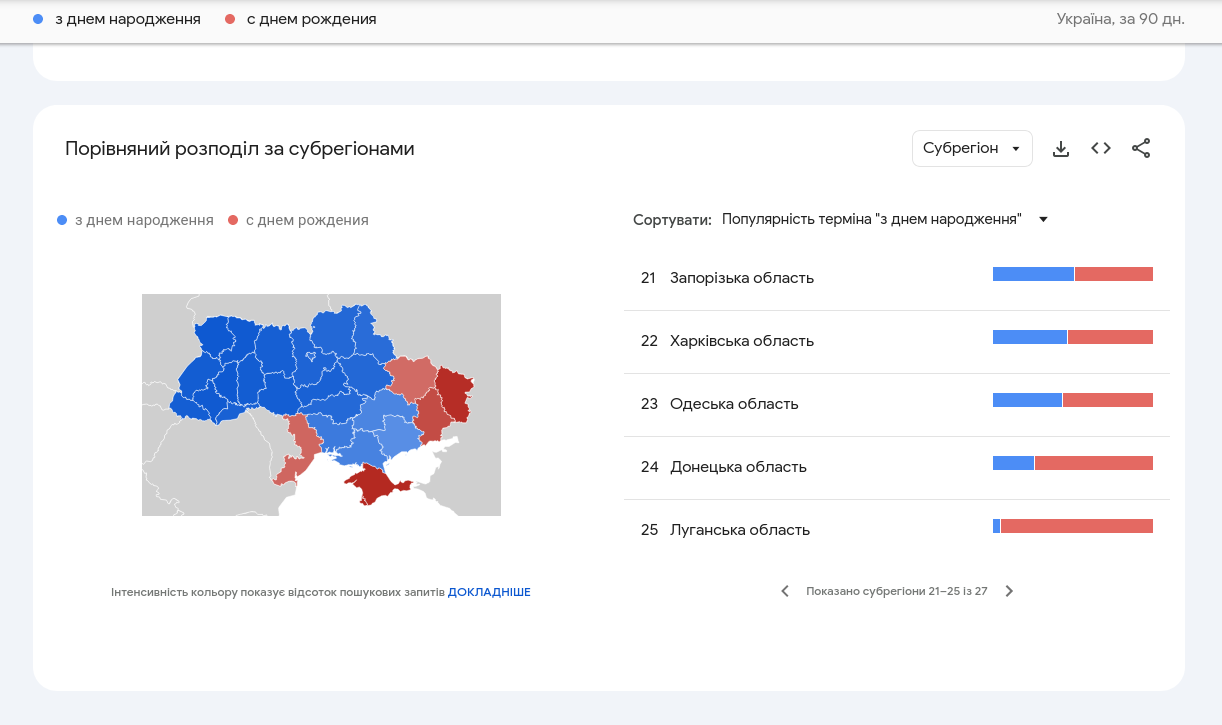This screenshot has width=1222, height=725.
Task: Click Луганська область red bar segment
Action: pos(1077,526)
